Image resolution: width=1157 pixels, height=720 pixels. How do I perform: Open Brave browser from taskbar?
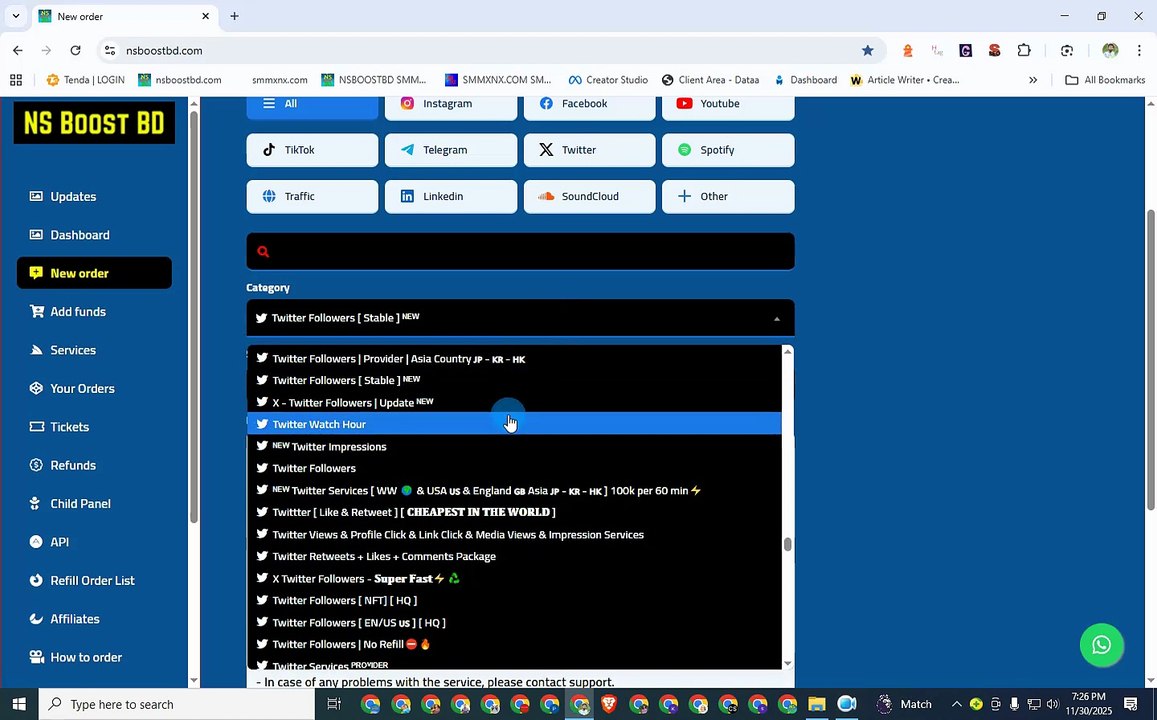pos(609,704)
